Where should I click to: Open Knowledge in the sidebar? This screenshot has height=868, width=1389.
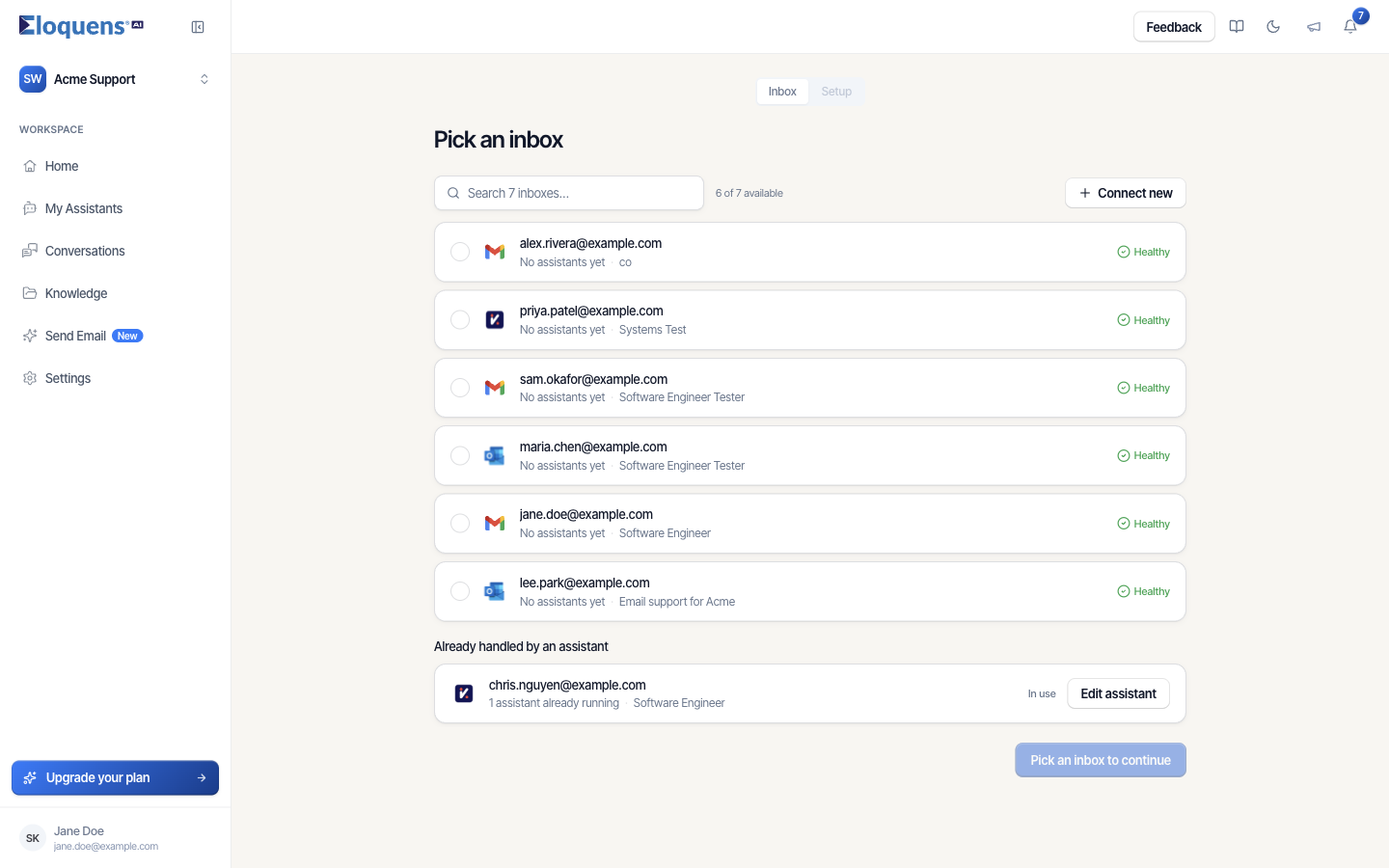115,293
